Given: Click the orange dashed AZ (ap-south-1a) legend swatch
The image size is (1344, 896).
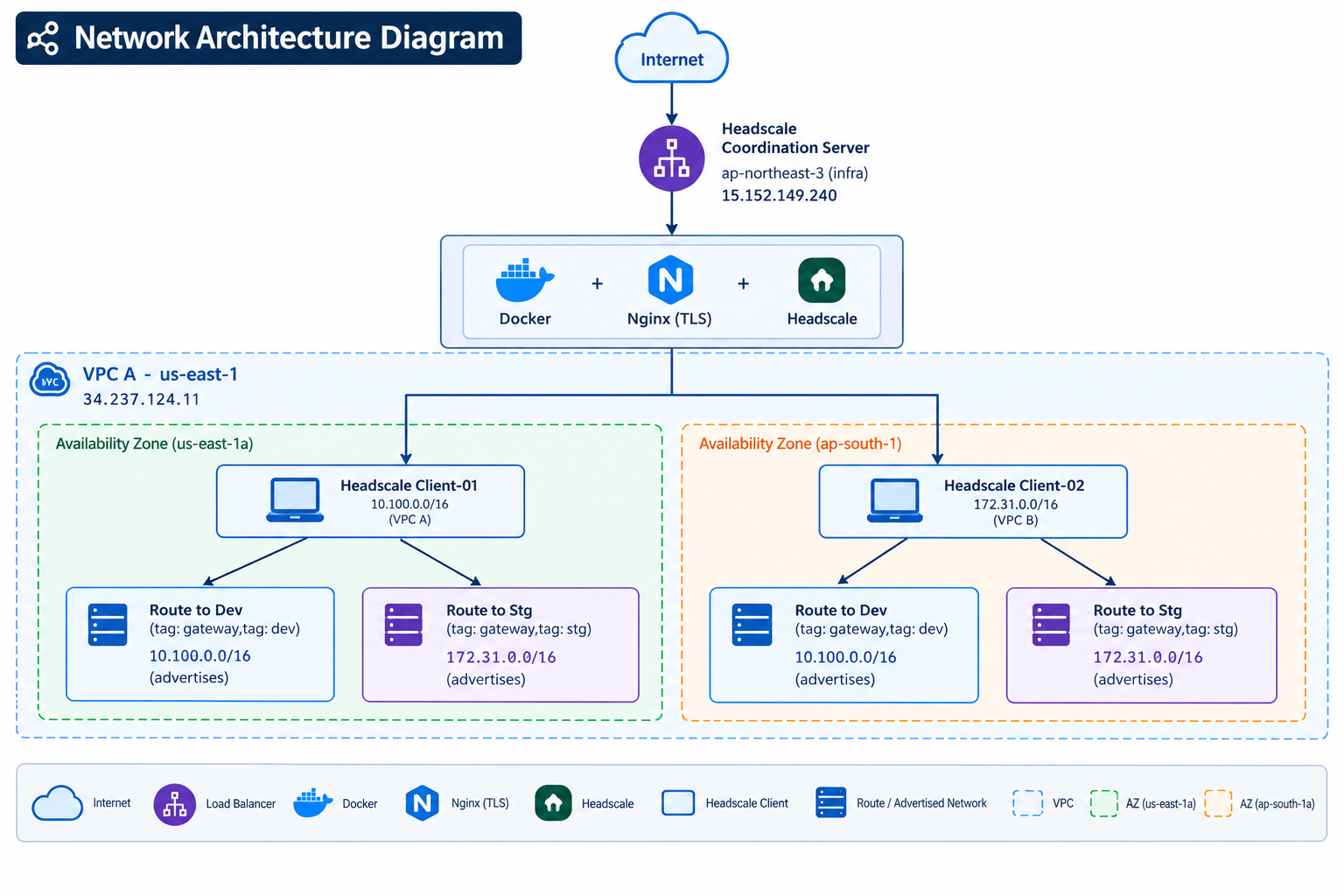Looking at the screenshot, I should [1218, 803].
